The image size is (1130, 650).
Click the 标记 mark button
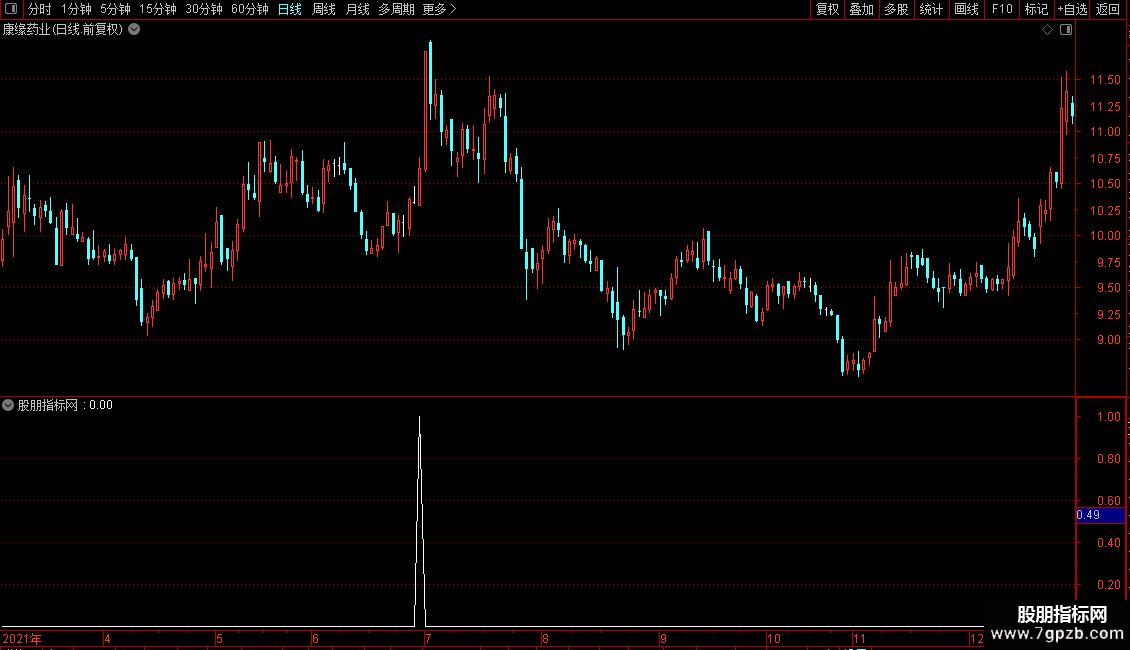click(x=1036, y=9)
